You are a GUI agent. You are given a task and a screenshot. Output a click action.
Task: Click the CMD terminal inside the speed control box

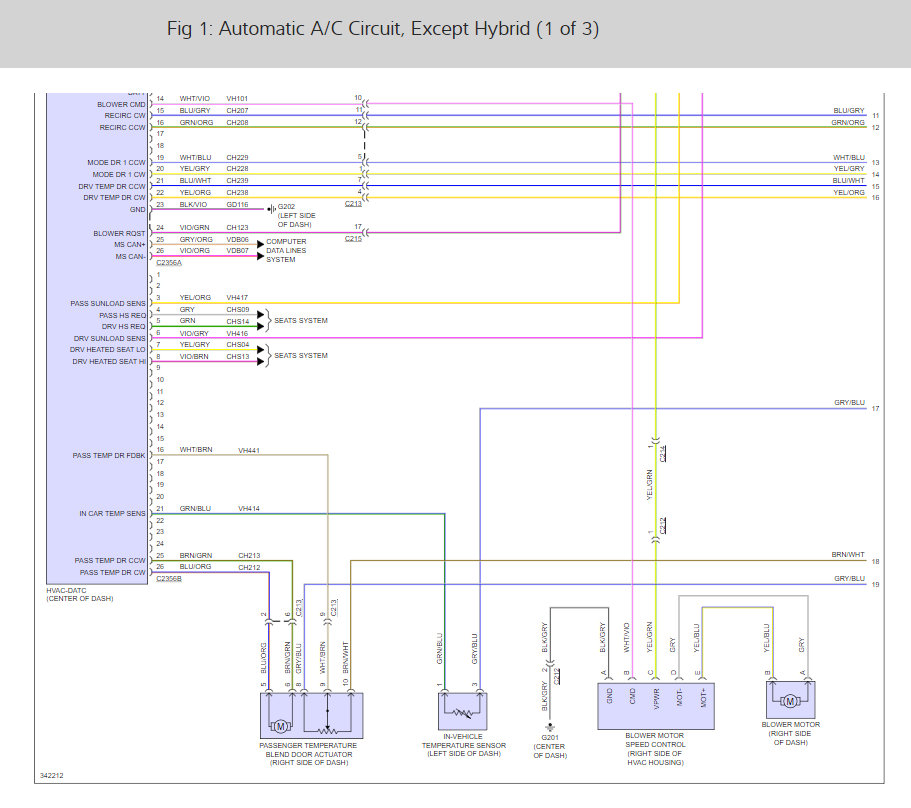tap(633, 696)
